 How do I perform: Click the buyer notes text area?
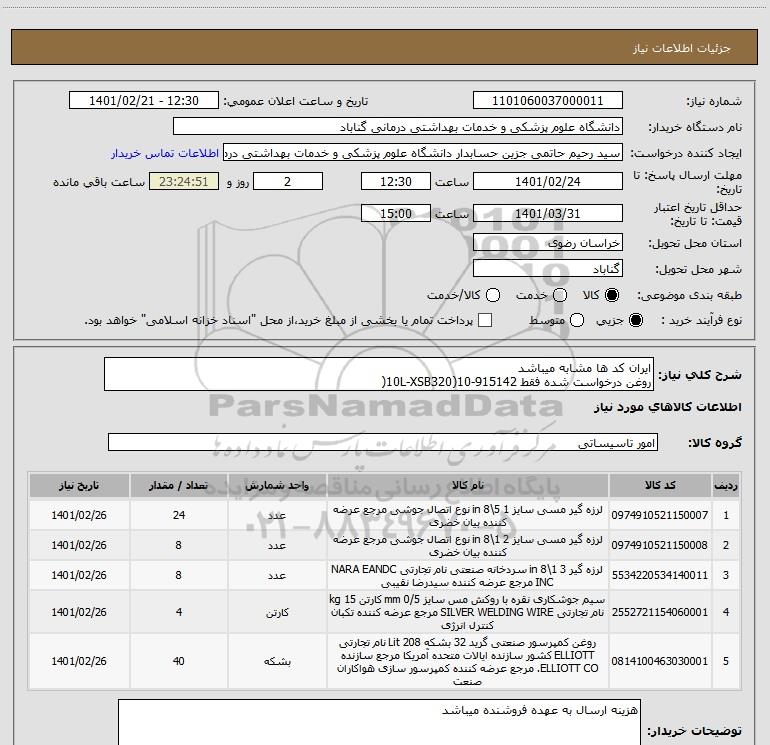pos(379,722)
